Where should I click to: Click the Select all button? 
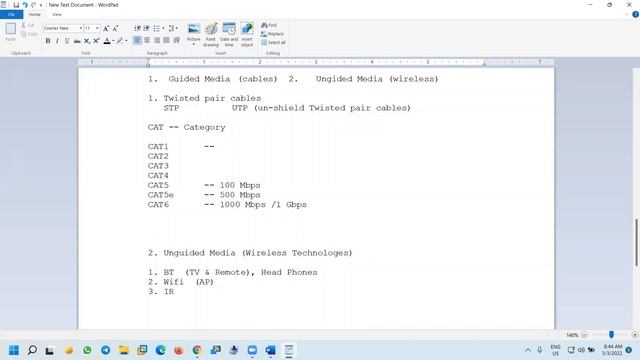tap(273, 42)
